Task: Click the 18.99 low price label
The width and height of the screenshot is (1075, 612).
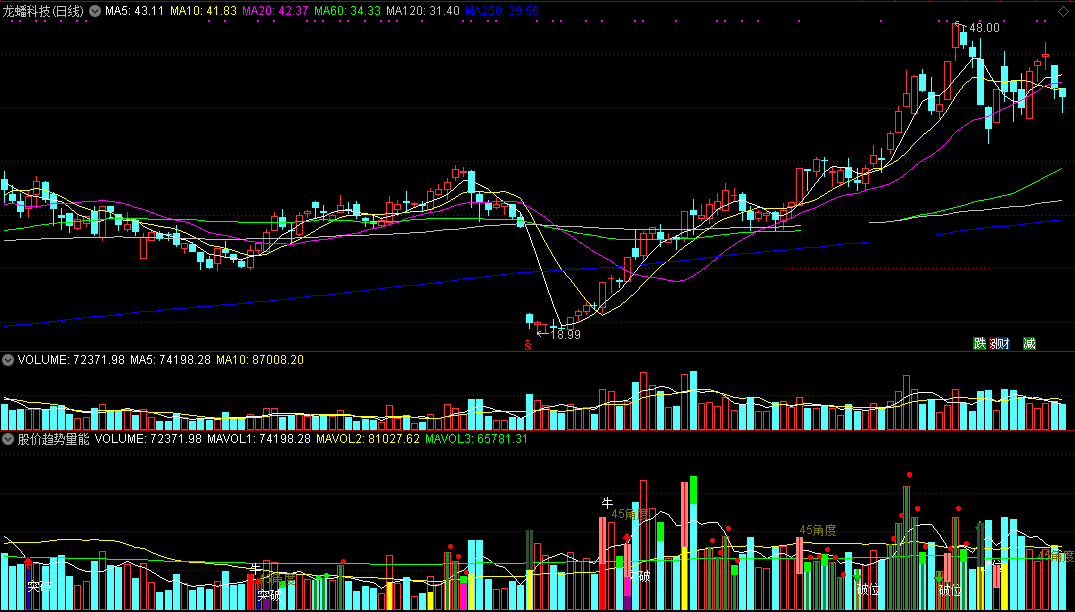Action: (566, 334)
